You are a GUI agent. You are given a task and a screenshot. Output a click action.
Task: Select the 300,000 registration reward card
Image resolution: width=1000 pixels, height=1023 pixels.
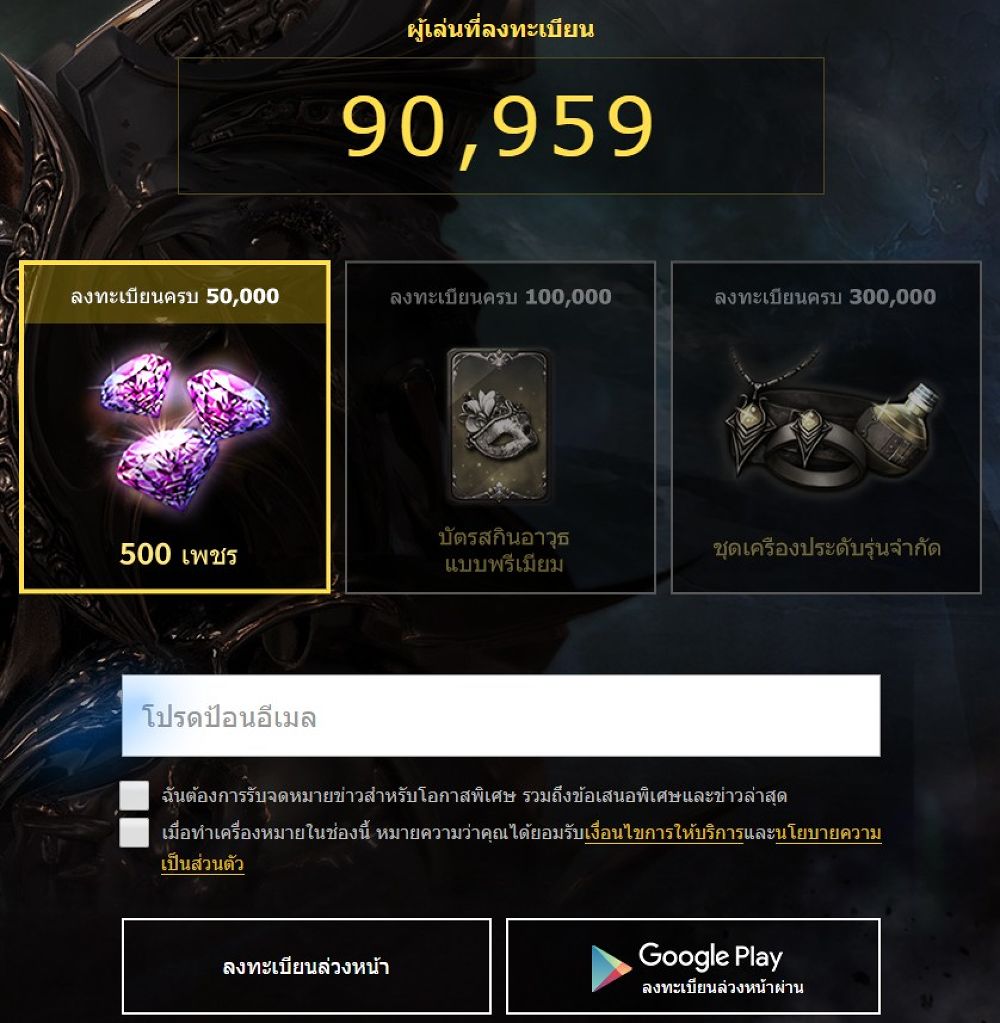[x=826, y=427]
